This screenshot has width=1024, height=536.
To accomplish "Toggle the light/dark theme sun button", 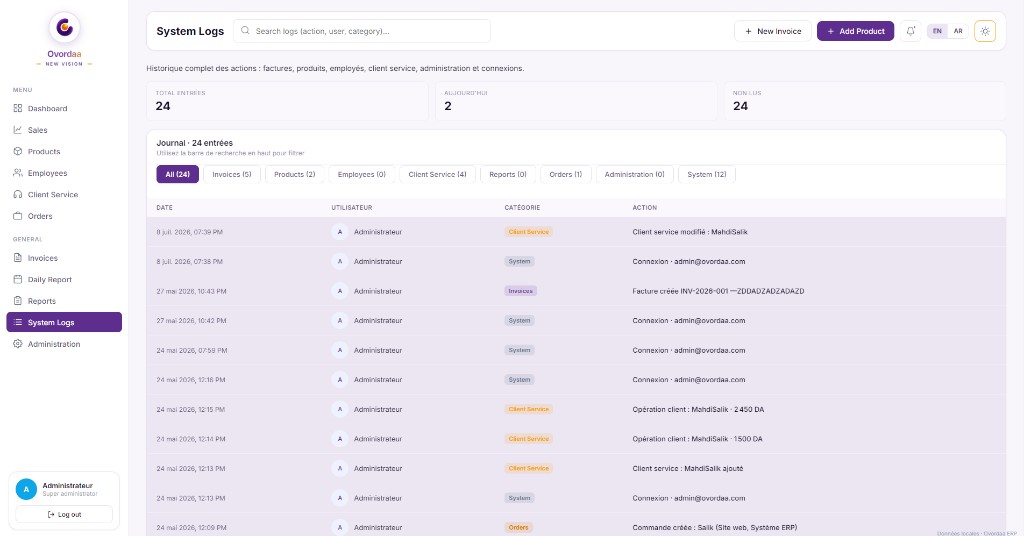I will coord(985,31).
